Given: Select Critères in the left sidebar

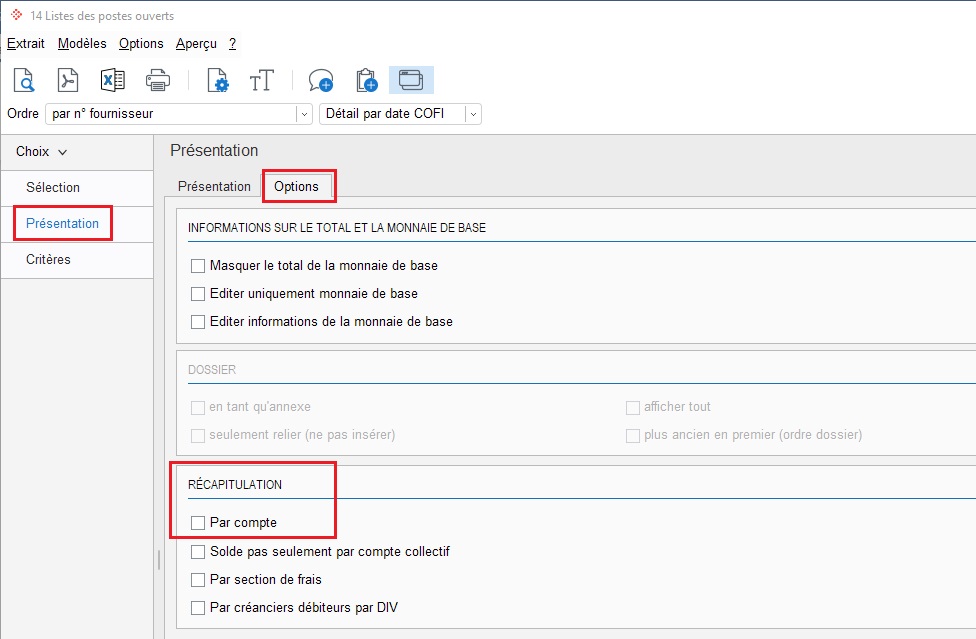Looking at the screenshot, I should (48, 259).
